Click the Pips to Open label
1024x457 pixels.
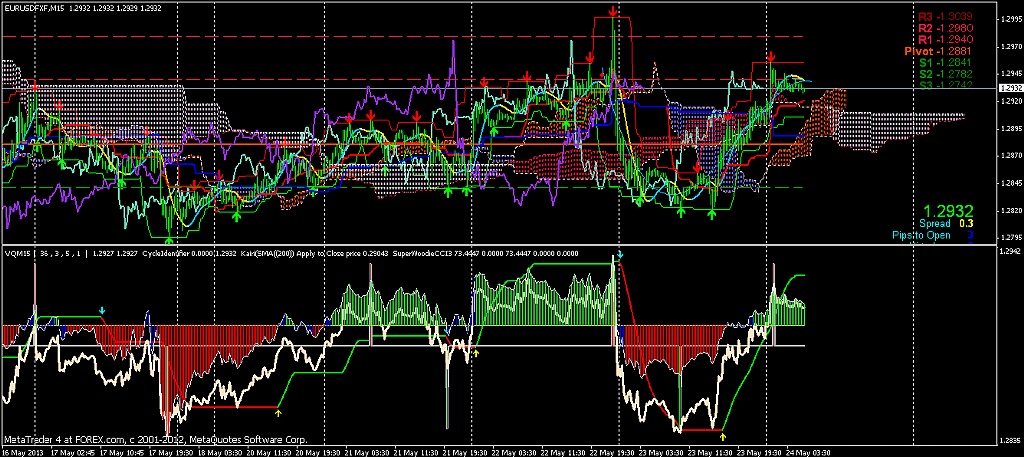(x=921, y=235)
